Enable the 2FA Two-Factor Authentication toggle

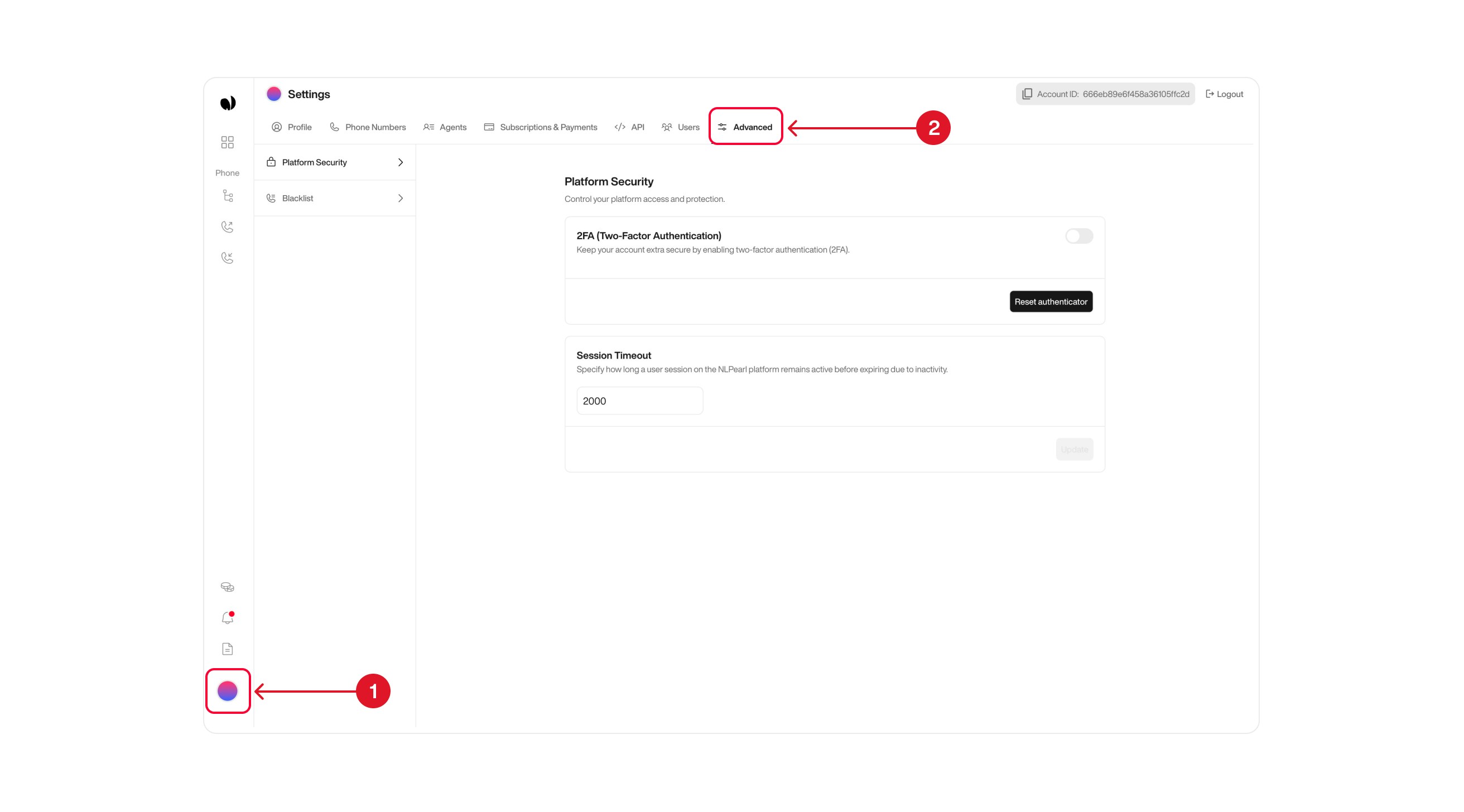(x=1078, y=236)
